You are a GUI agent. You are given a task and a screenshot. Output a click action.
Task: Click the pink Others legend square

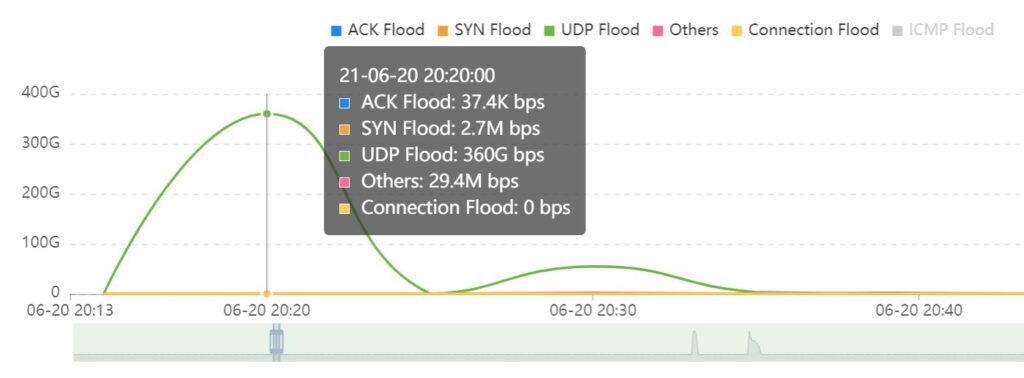click(658, 31)
